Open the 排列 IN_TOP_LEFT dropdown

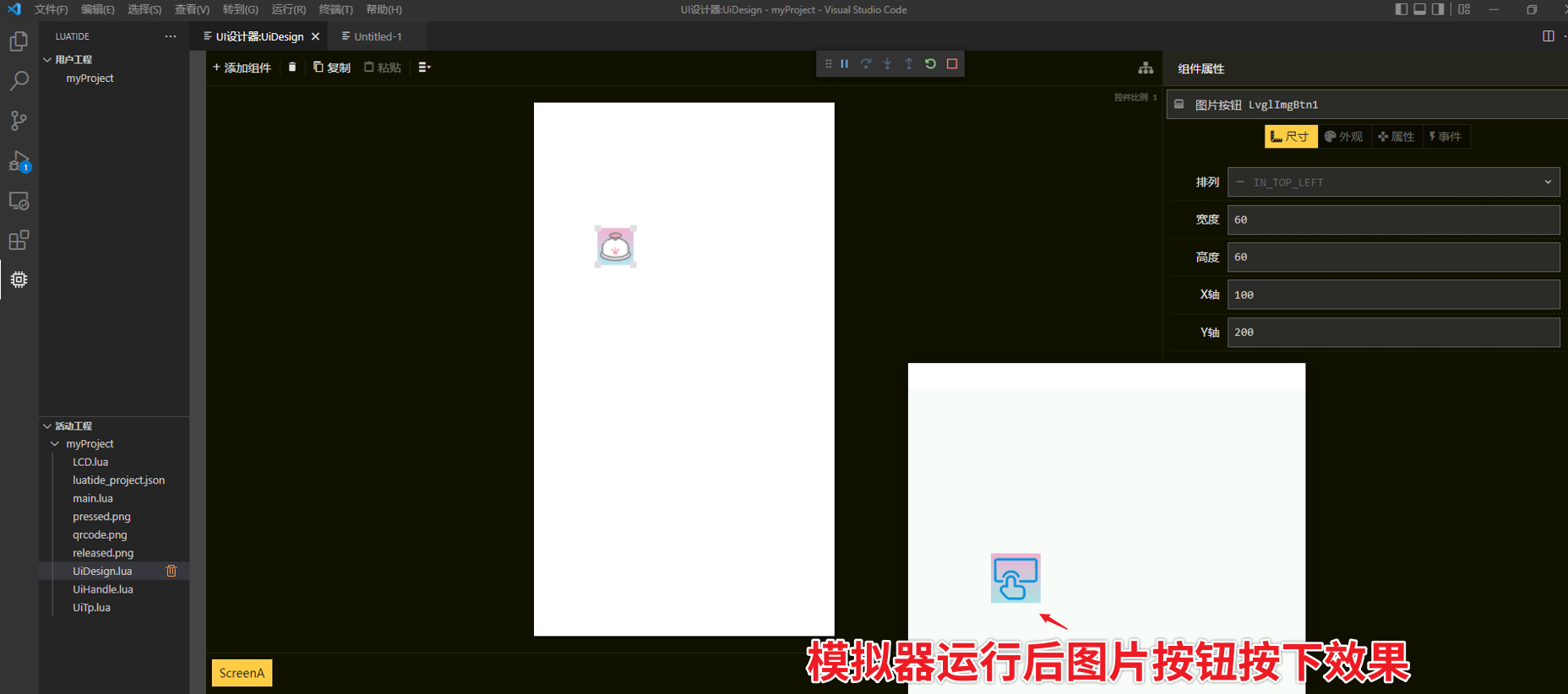pos(1393,182)
